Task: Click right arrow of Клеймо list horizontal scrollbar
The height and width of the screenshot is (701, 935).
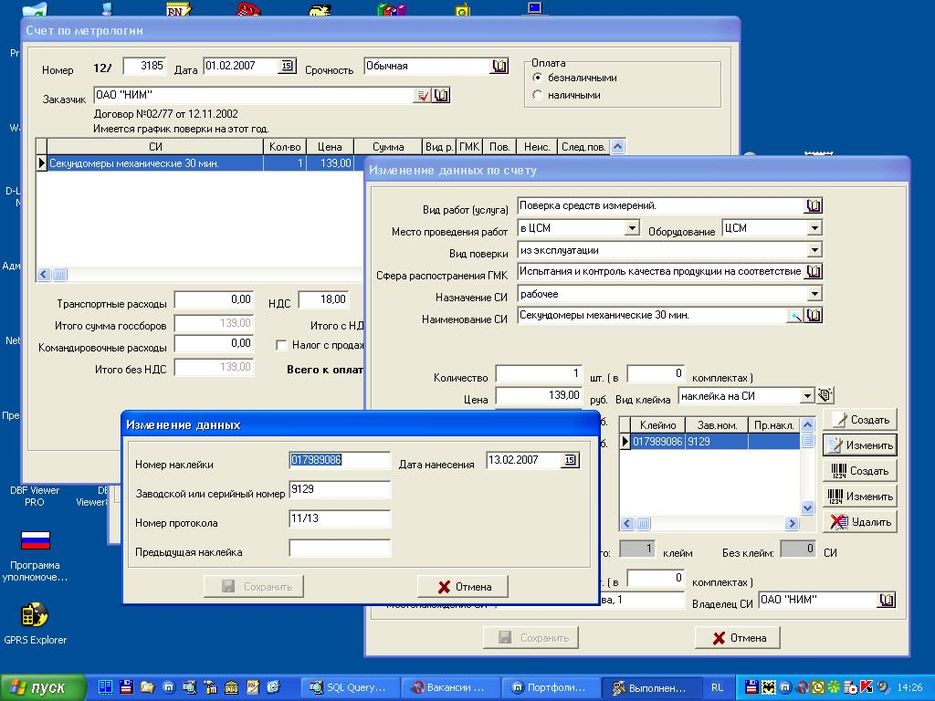Action: pos(792,523)
